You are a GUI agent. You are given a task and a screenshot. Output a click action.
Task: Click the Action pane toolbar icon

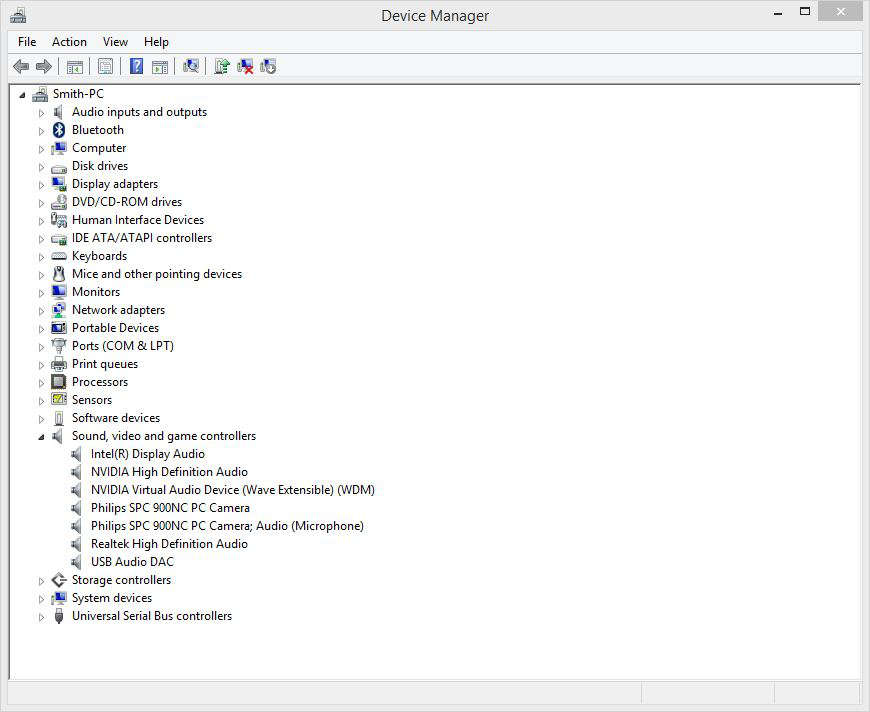[x=160, y=67]
